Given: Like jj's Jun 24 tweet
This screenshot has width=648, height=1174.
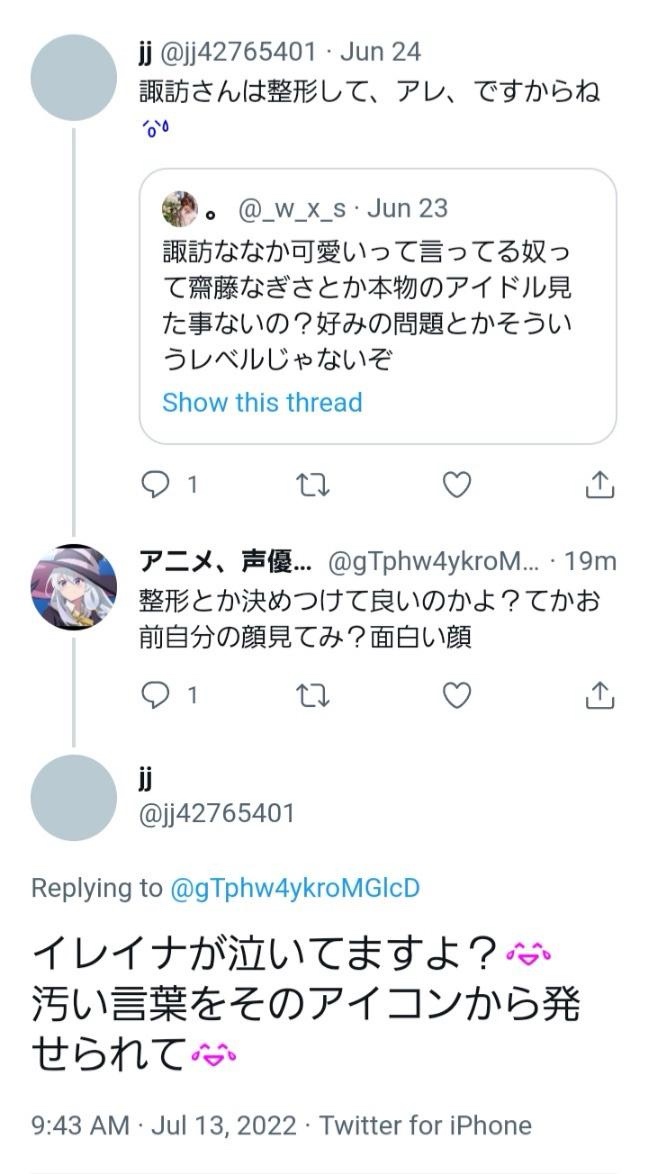Looking at the screenshot, I should (456, 485).
